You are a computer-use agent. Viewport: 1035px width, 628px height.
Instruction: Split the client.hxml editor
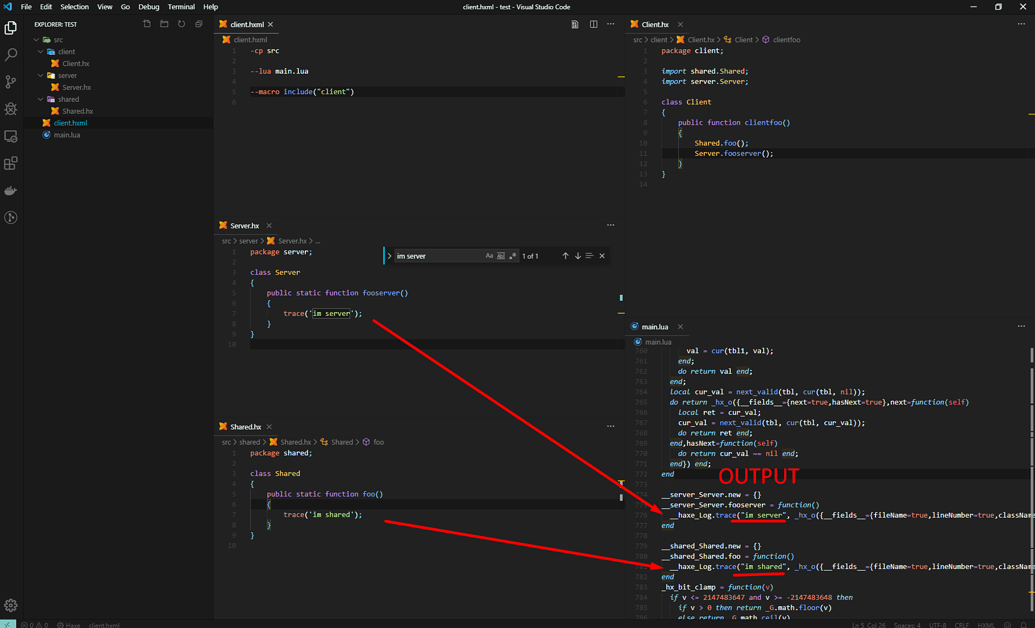click(x=593, y=24)
